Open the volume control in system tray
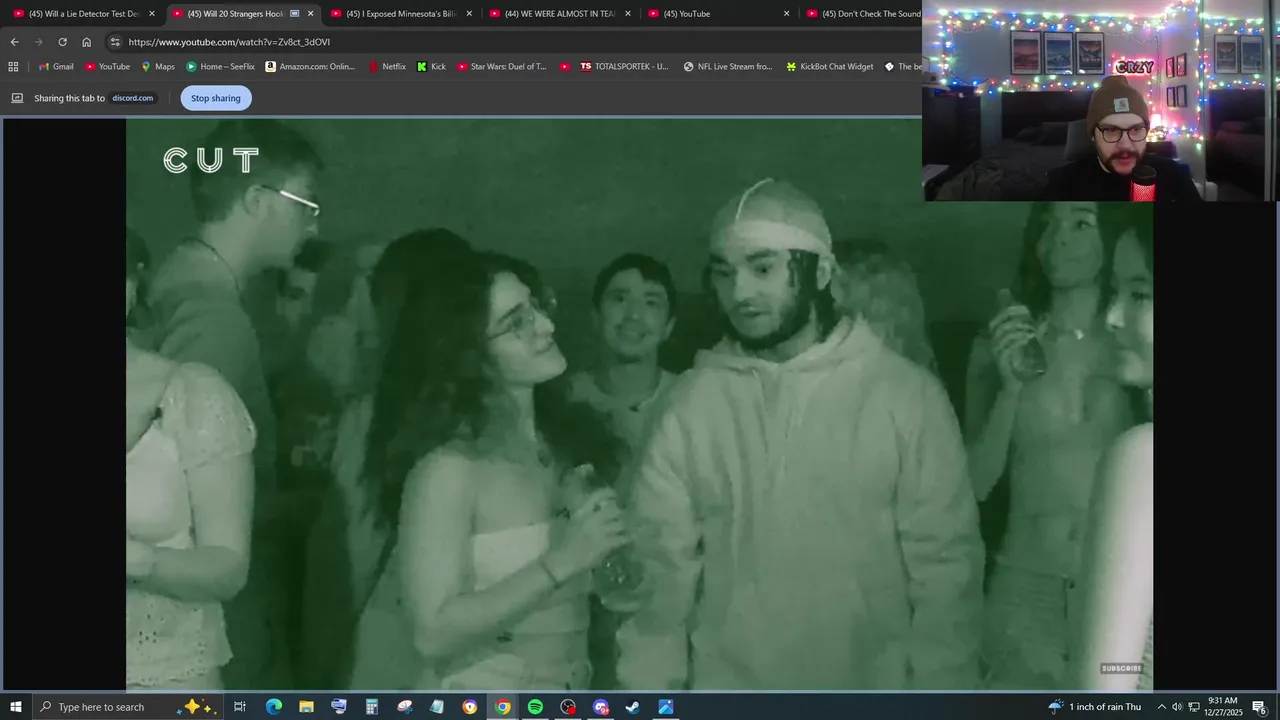The width and height of the screenshot is (1280, 720). click(x=1177, y=707)
